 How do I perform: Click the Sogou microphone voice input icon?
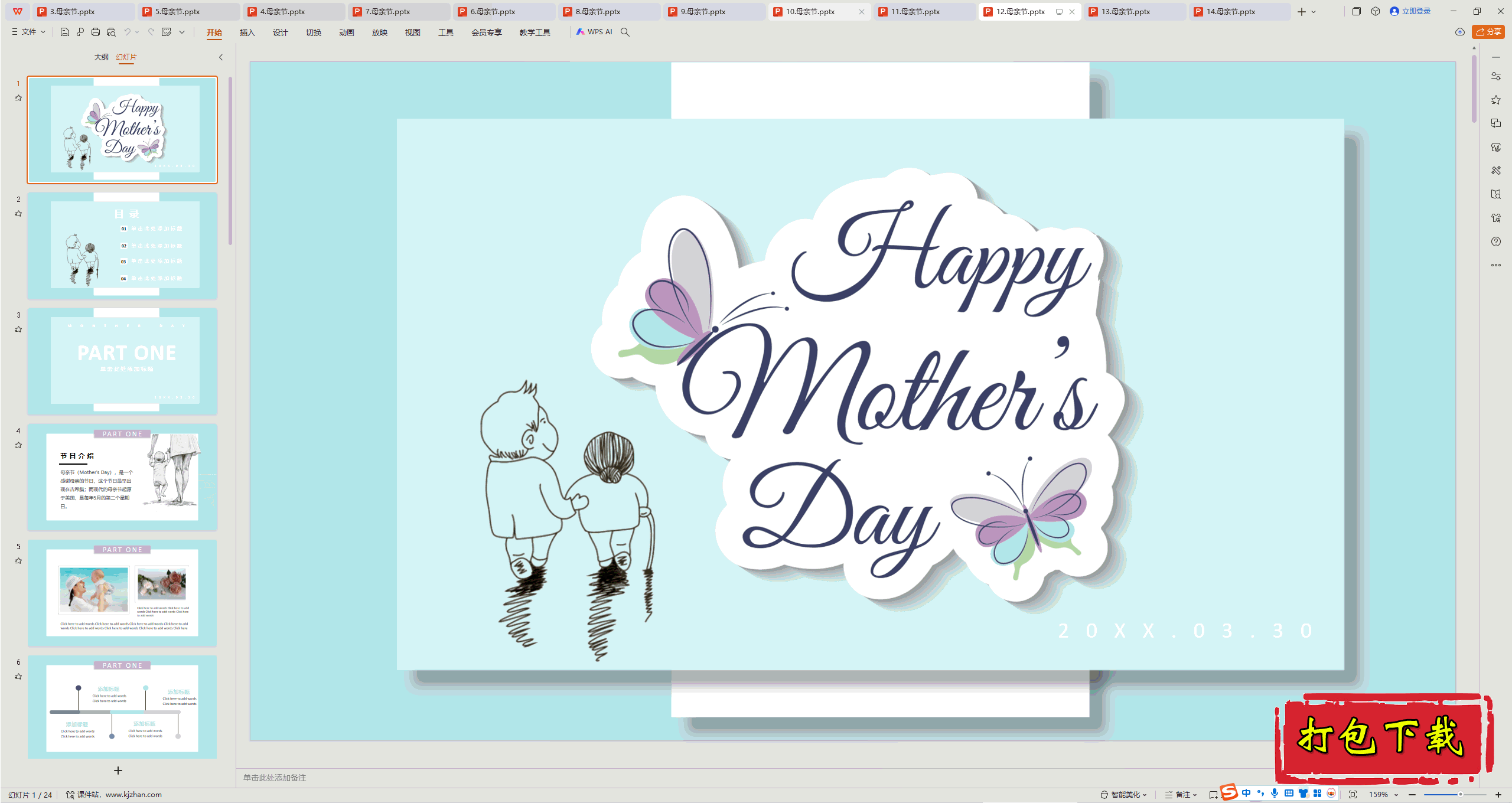[x=1275, y=793]
